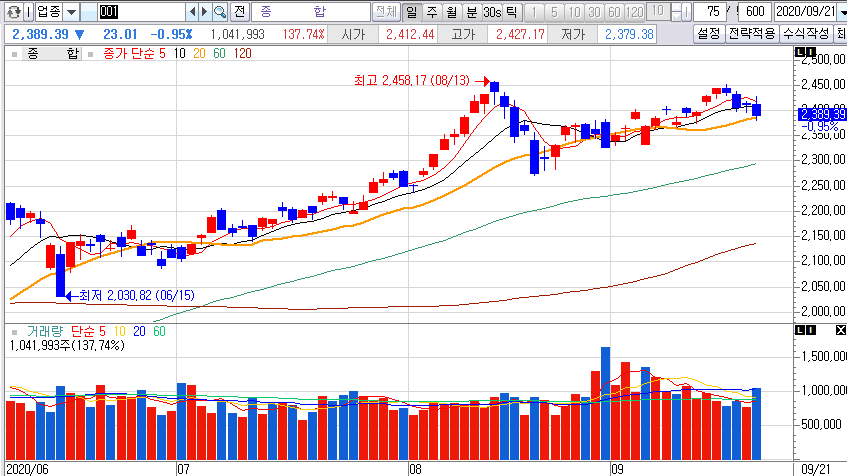Click the date field 2020/09/21
This screenshot has height=476, width=847.
pos(805,11)
